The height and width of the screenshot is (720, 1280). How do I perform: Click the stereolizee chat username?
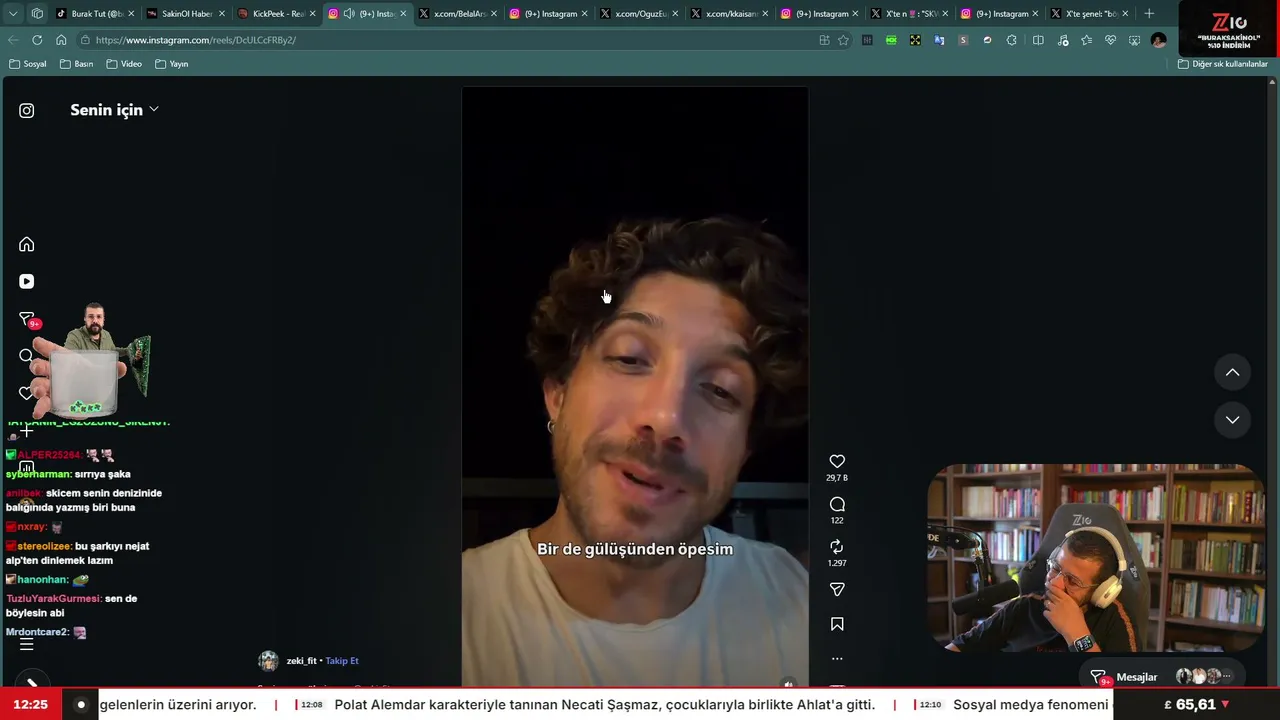click(x=44, y=546)
